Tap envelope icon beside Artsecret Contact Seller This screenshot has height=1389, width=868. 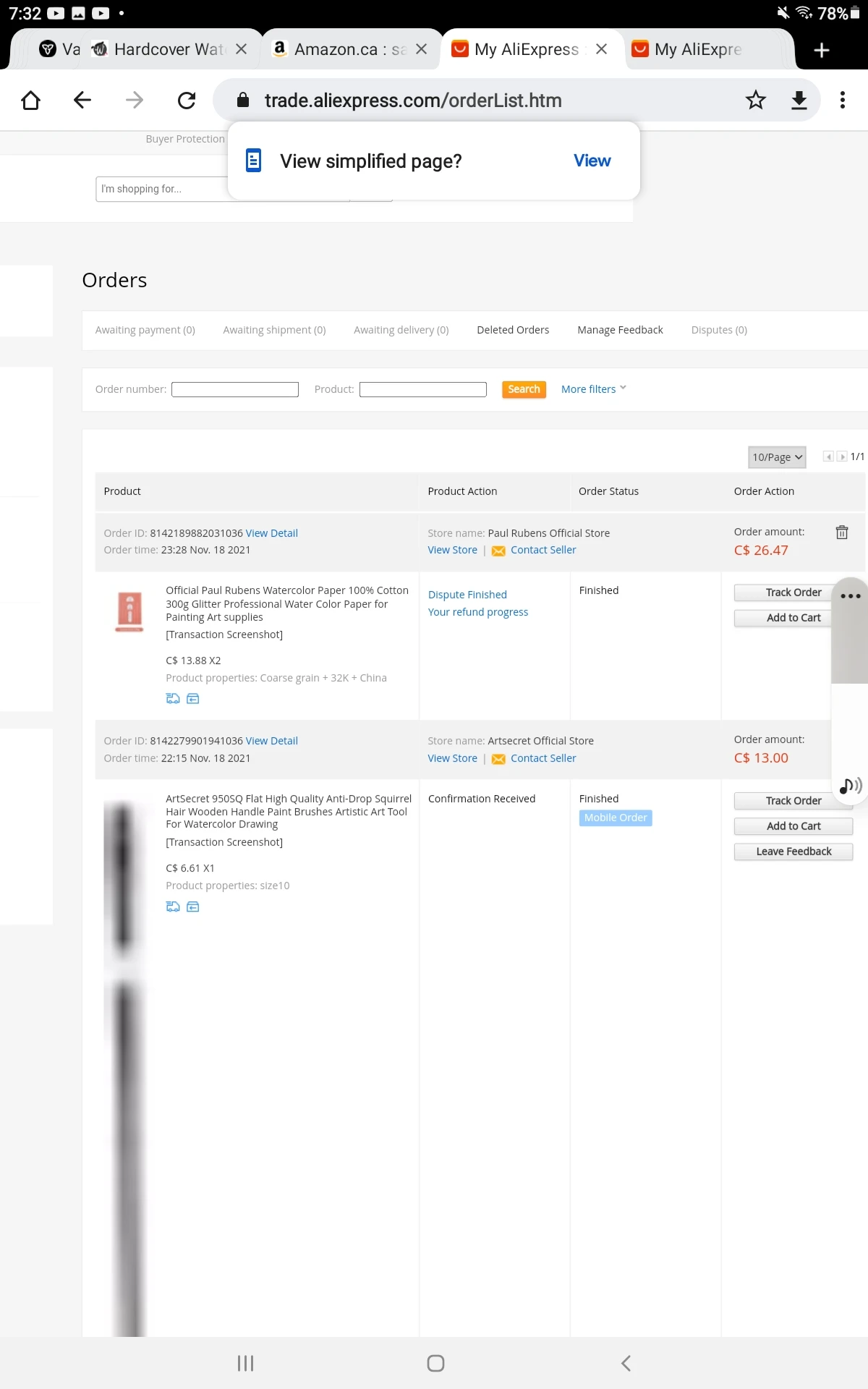point(498,760)
